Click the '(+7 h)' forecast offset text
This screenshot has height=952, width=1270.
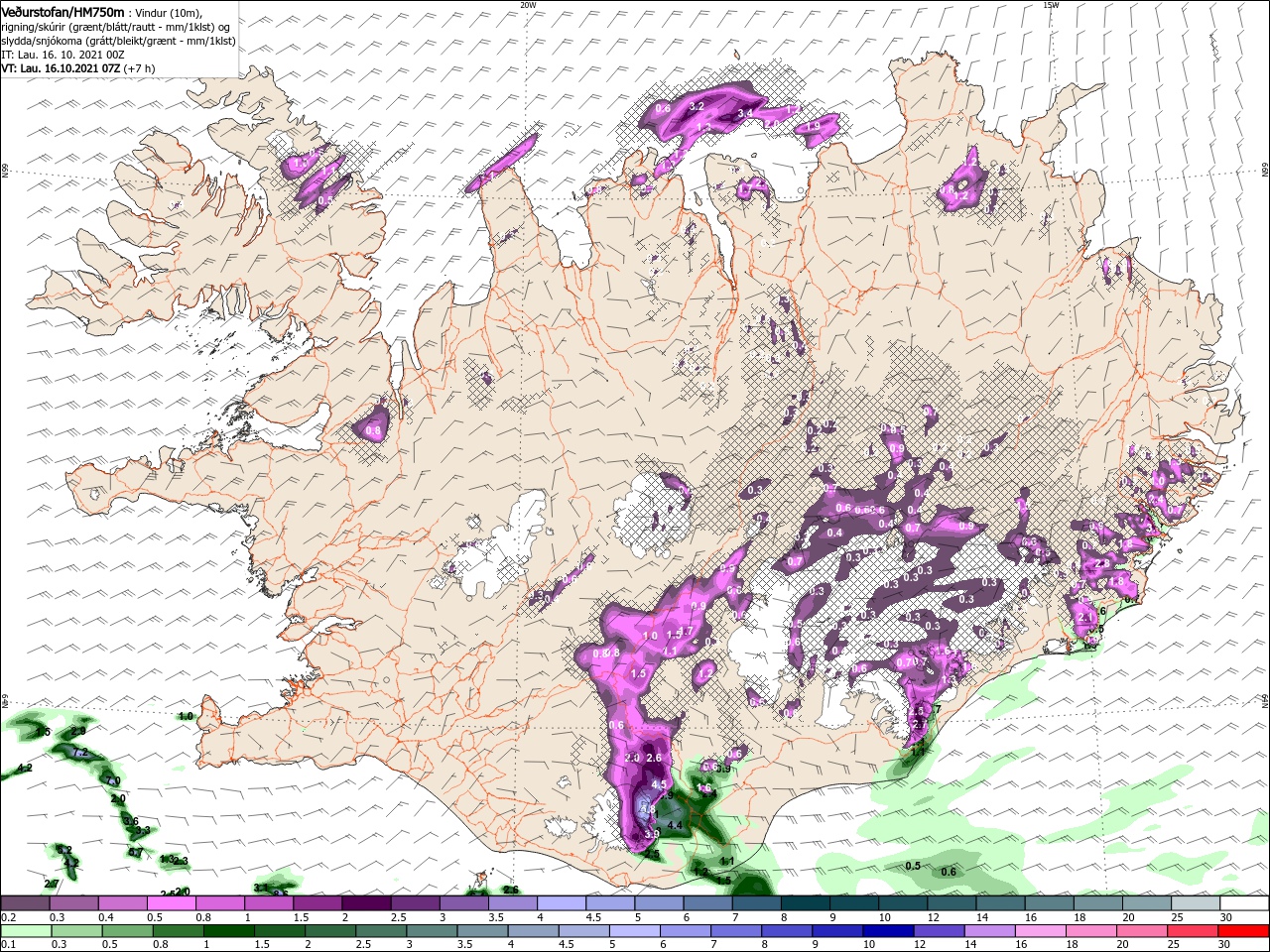[141, 68]
